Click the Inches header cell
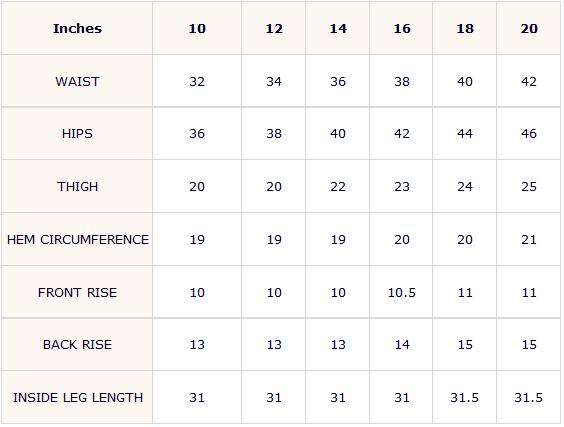 pos(77,28)
